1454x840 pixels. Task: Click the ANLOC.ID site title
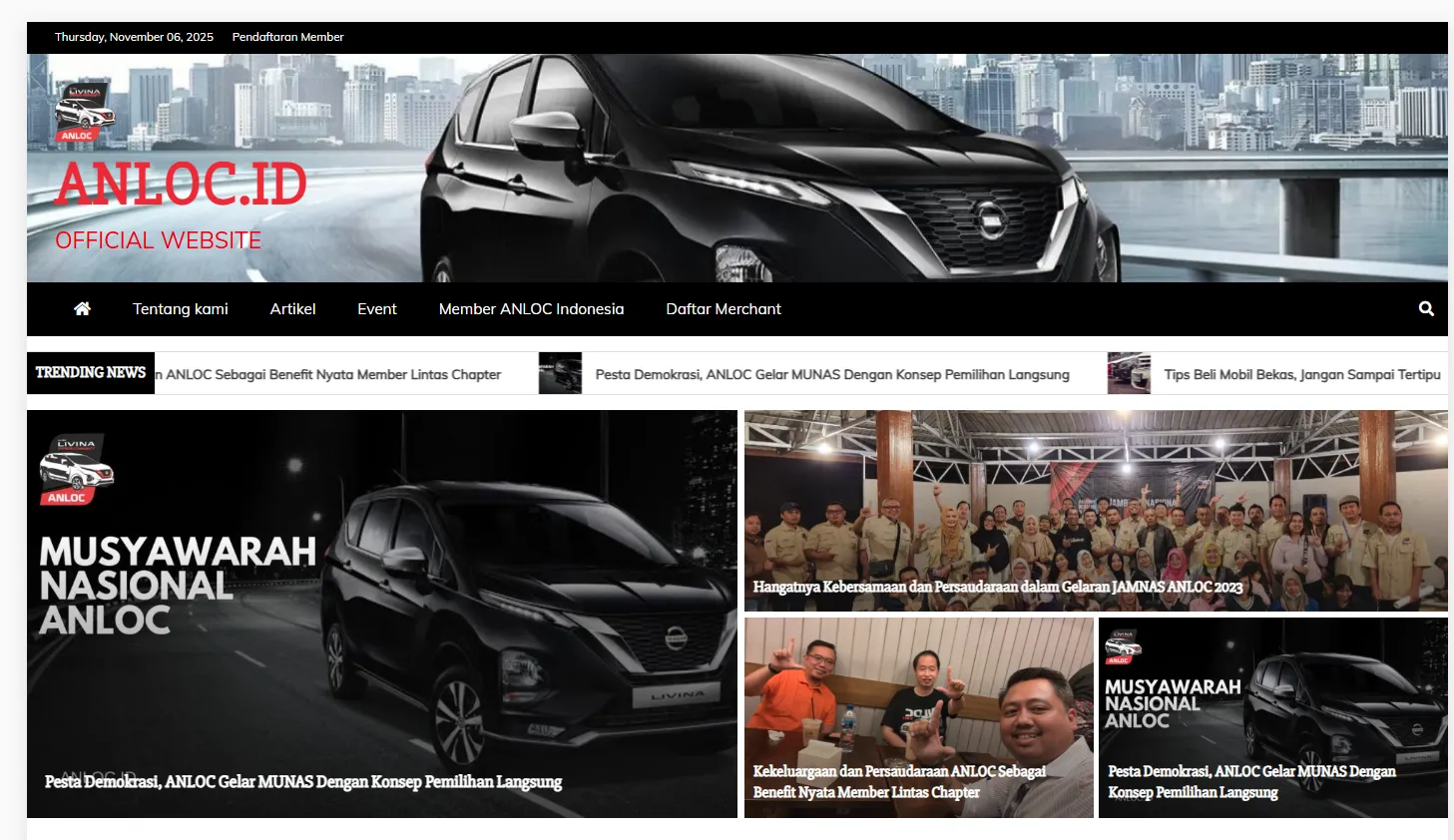click(x=181, y=185)
